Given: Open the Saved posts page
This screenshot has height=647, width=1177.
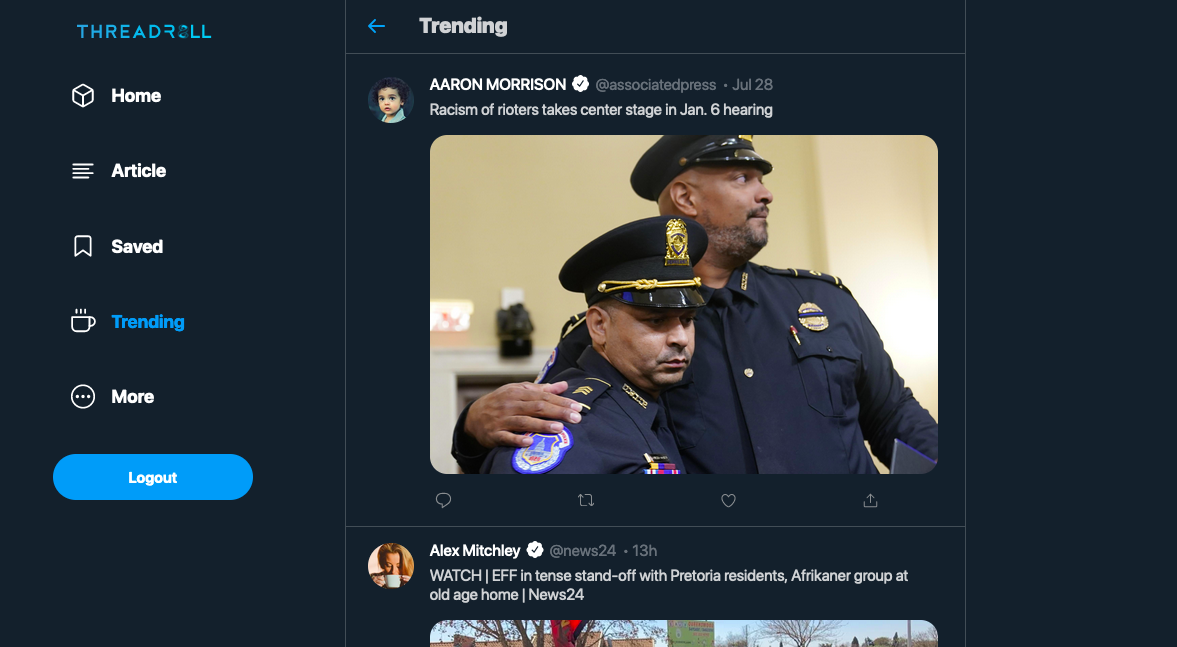Looking at the screenshot, I should point(137,246).
